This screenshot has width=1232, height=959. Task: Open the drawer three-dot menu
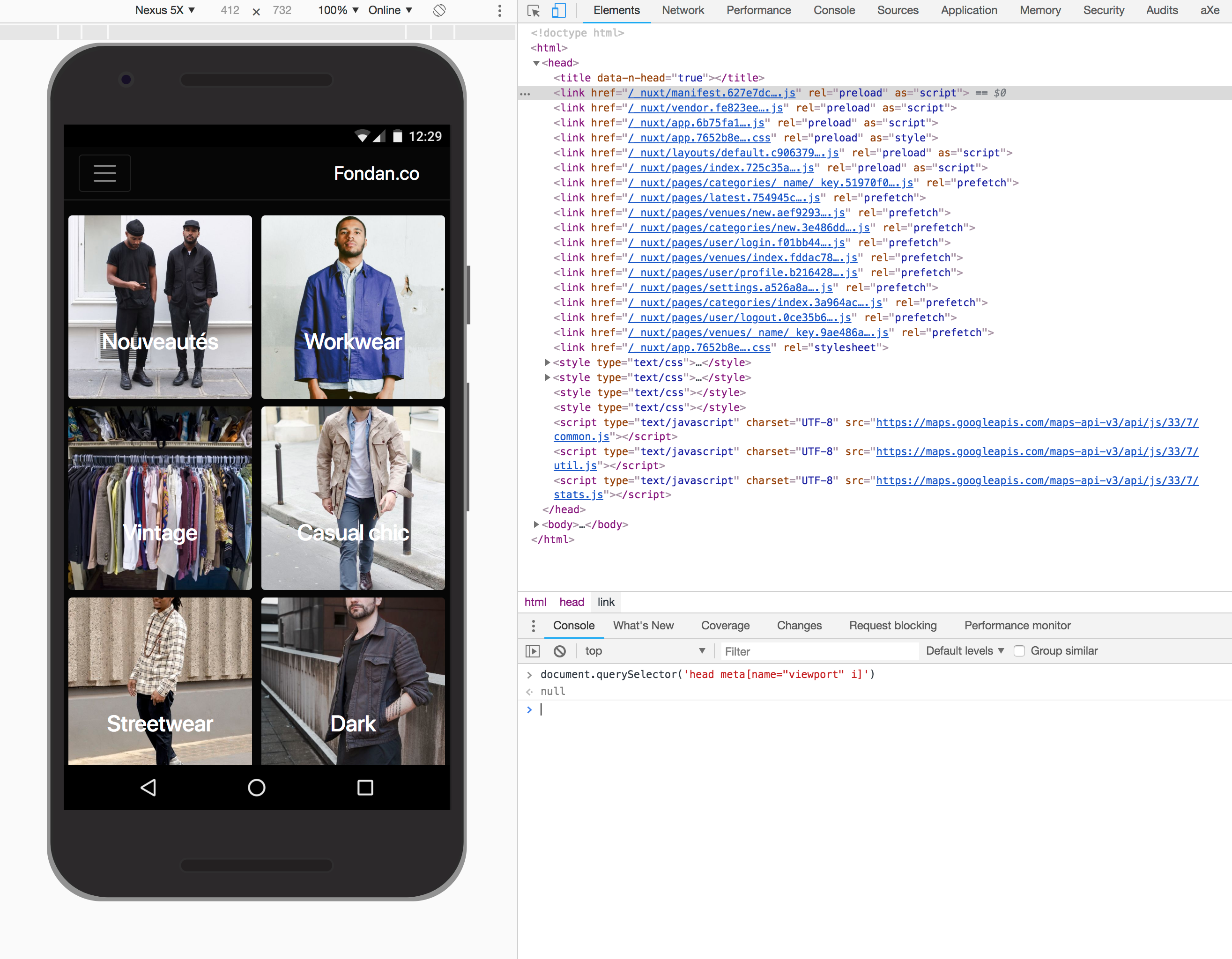coord(533,625)
